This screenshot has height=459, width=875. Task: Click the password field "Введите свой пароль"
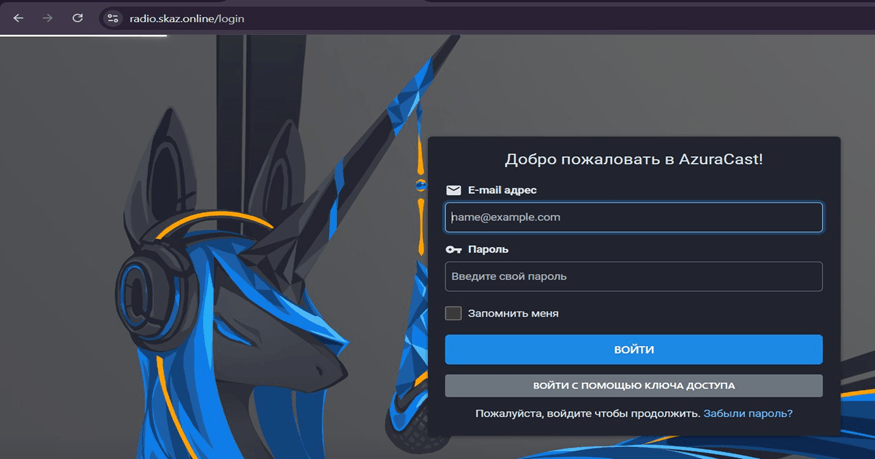coord(633,276)
